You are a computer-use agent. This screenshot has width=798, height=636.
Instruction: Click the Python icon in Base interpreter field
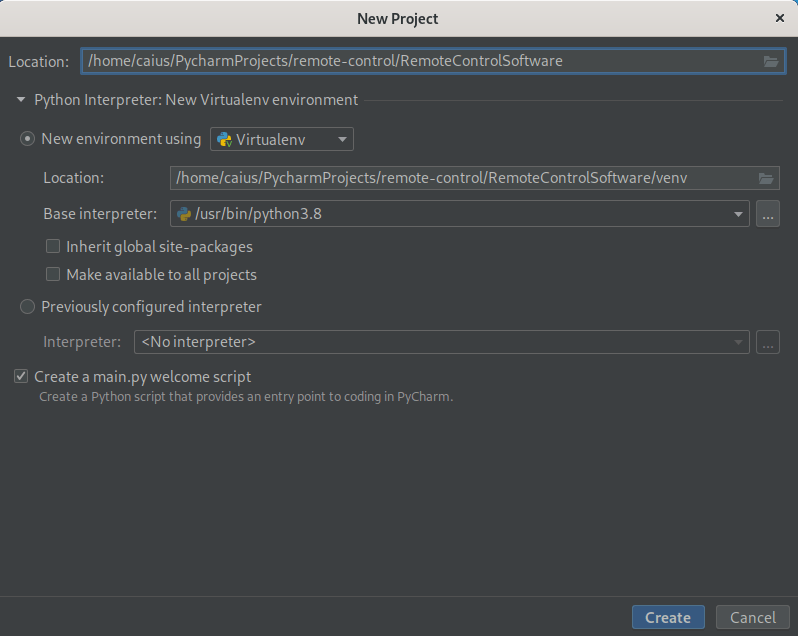(x=184, y=213)
